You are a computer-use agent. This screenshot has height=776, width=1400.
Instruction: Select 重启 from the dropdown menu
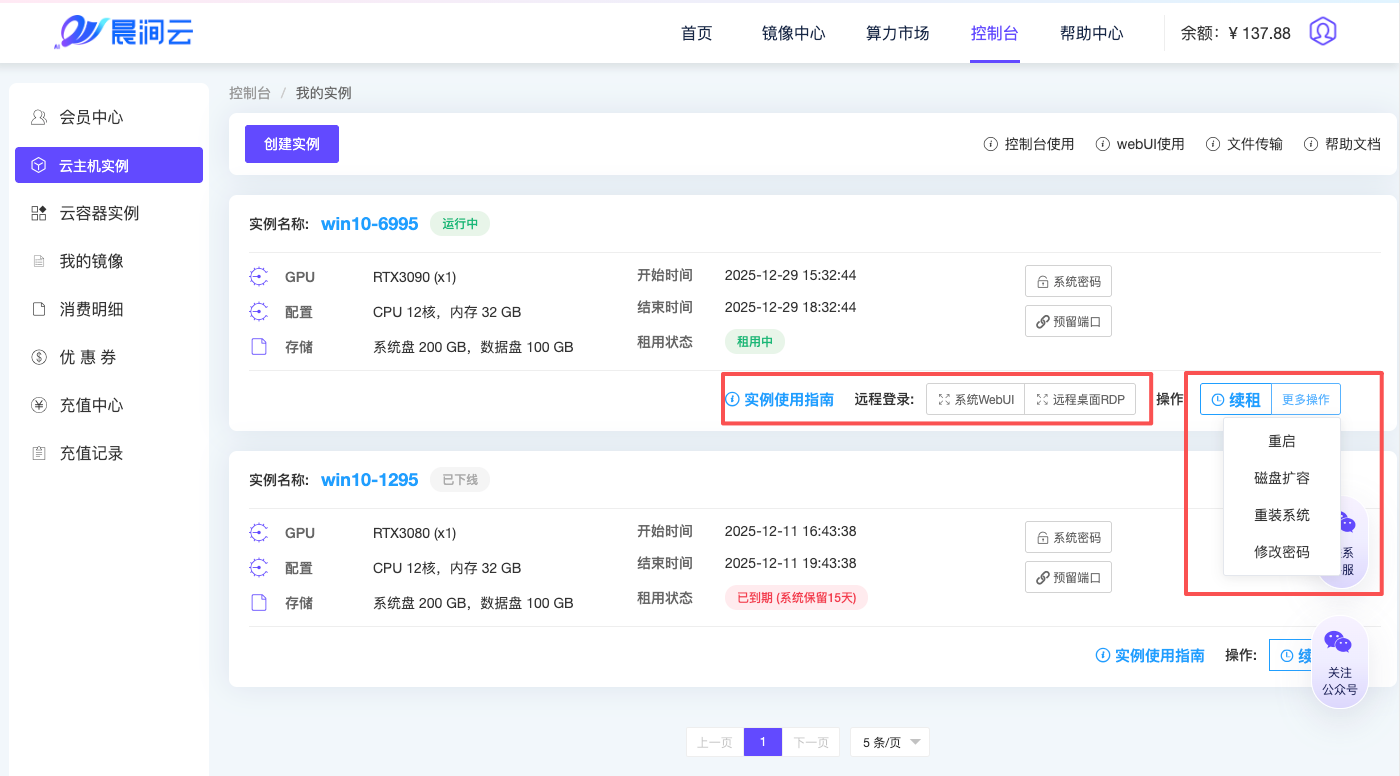tap(1281, 441)
